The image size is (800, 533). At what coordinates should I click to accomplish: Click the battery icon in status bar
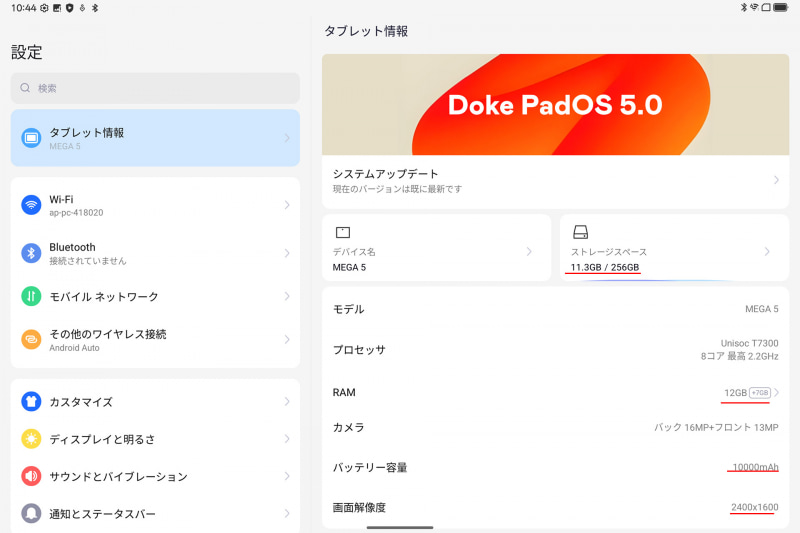pos(781,8)
